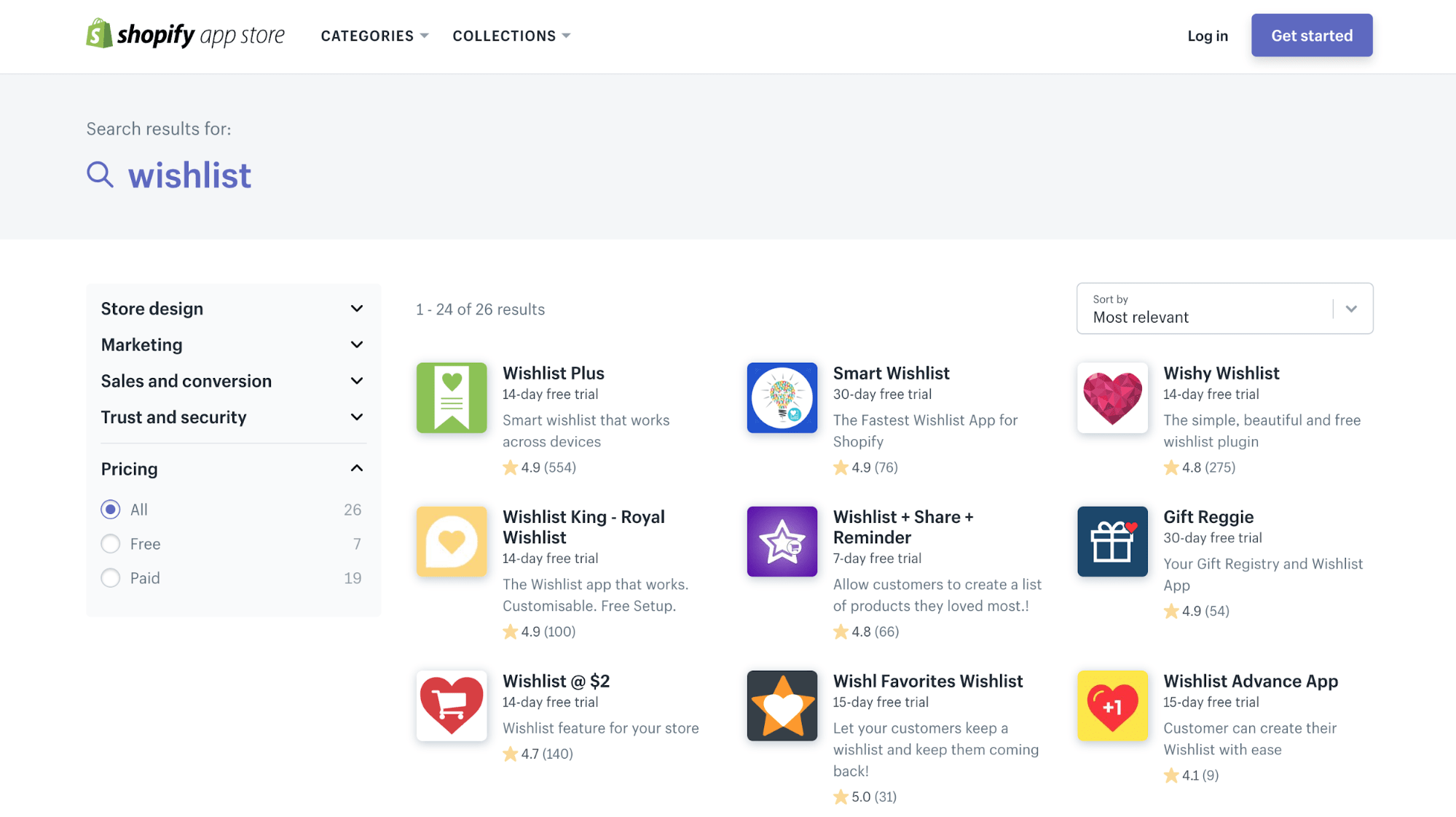Click the Wishlist Plus app icon

pyautogui.click(x=452, y=398)
